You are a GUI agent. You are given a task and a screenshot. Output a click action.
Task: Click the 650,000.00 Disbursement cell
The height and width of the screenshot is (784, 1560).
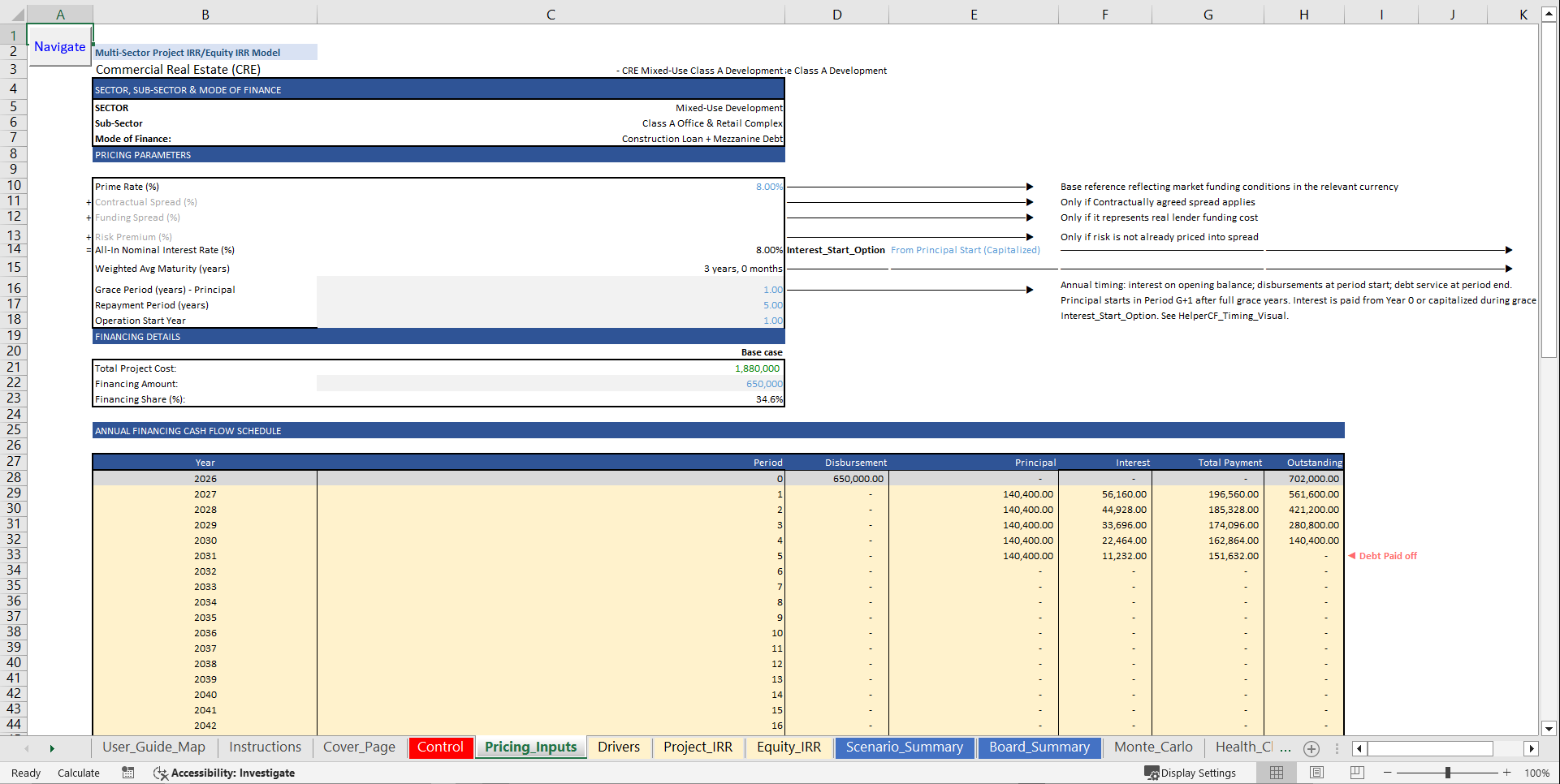point(836,479)
